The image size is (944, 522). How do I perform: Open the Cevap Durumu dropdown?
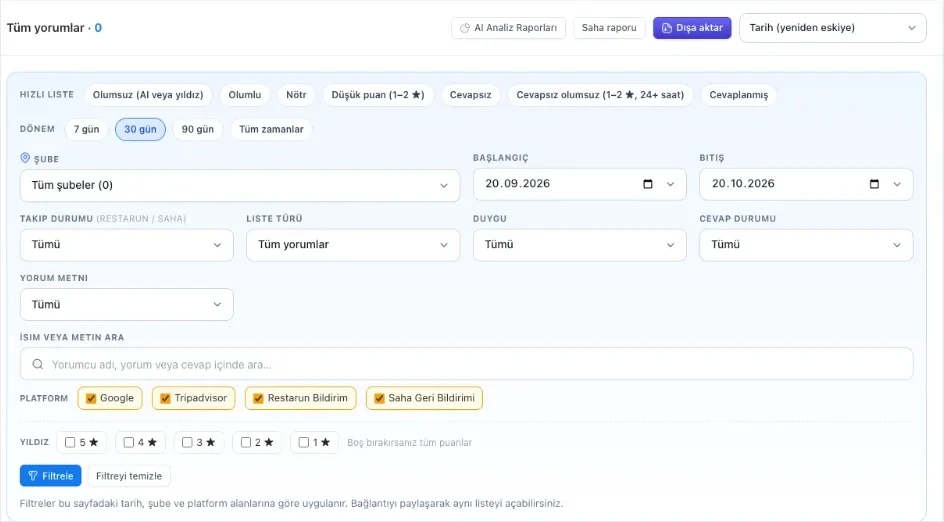point(806,245)
